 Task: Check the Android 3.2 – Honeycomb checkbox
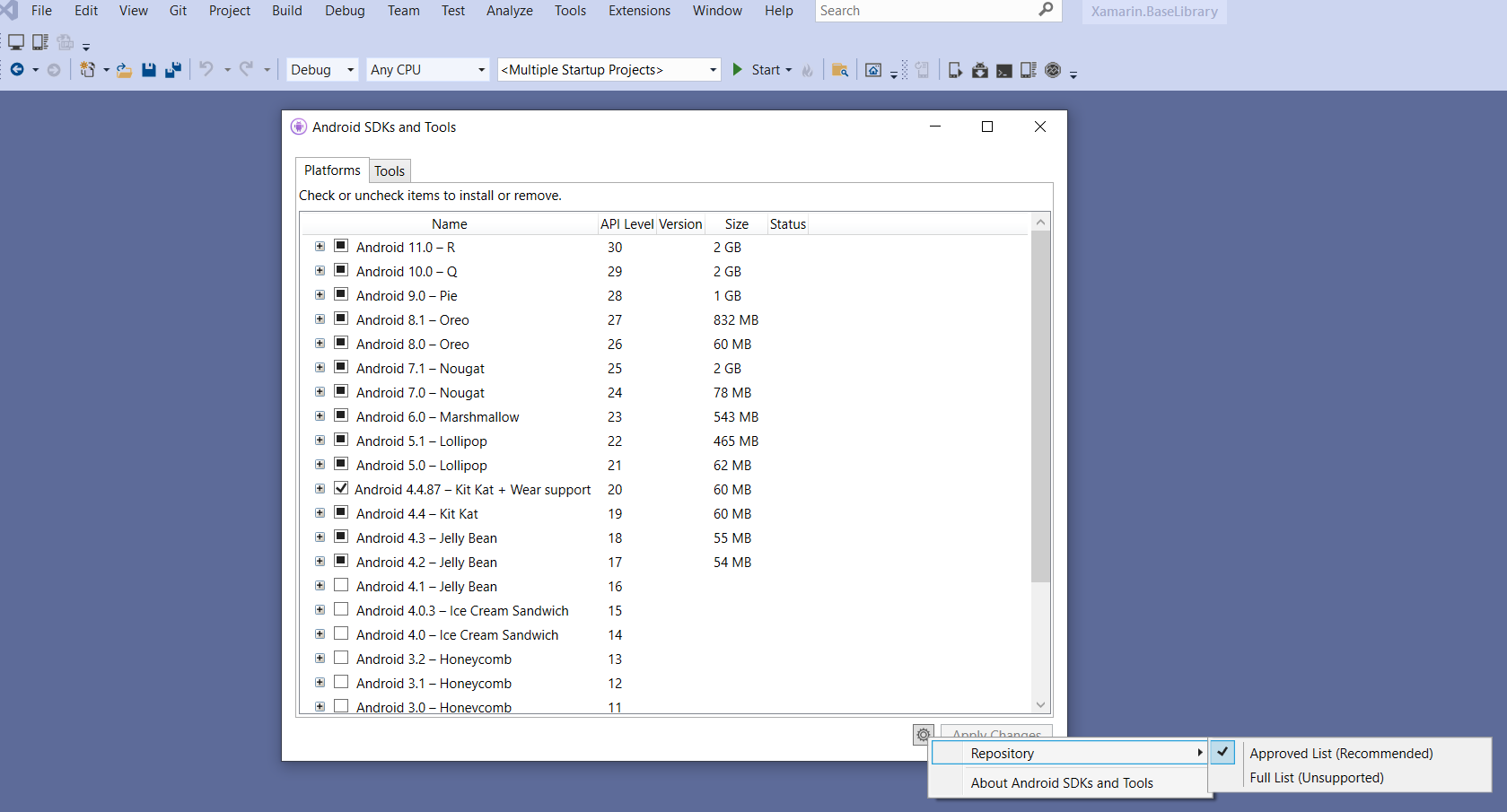click(x=341, y=658)
